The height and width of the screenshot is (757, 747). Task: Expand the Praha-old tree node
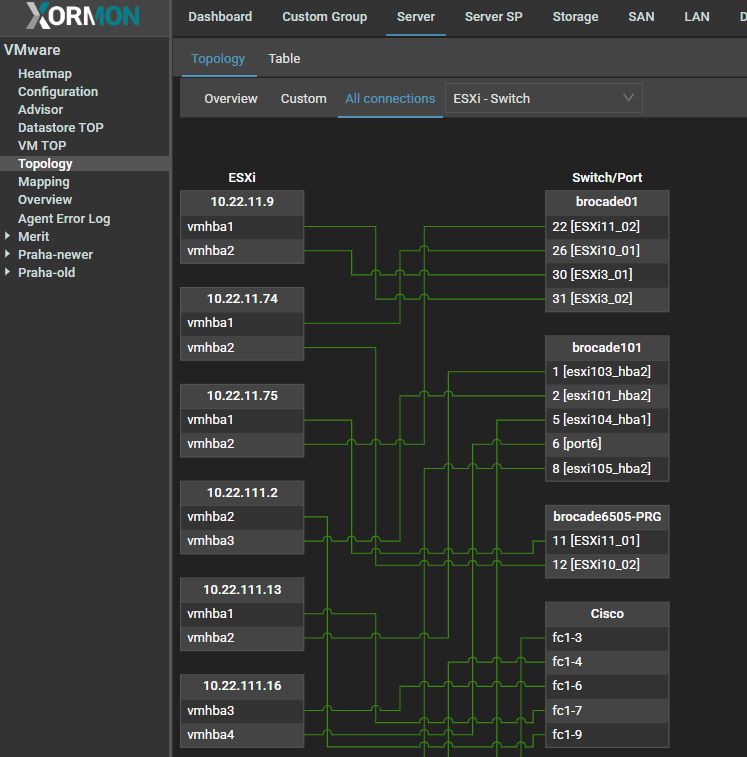8,273
